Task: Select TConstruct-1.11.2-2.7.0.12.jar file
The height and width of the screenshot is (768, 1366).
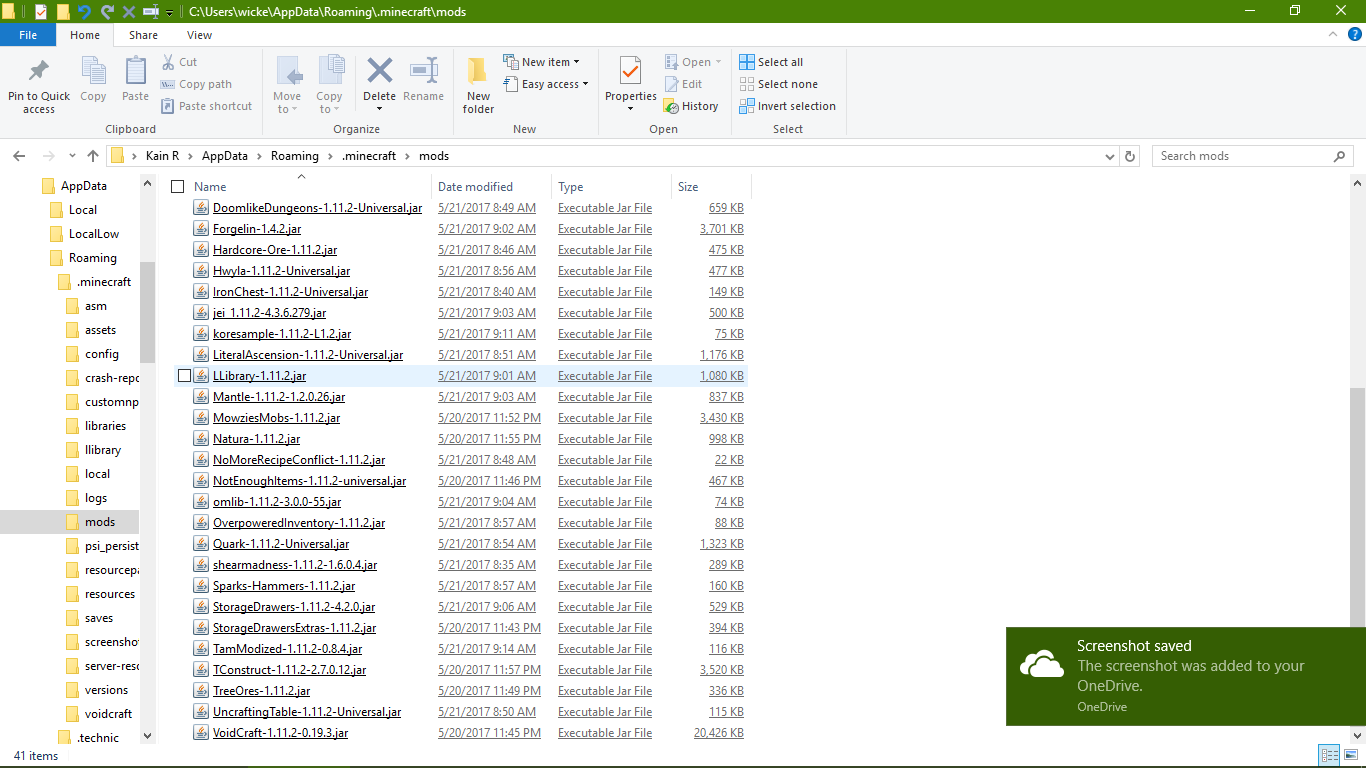Action: coord(289,670)
